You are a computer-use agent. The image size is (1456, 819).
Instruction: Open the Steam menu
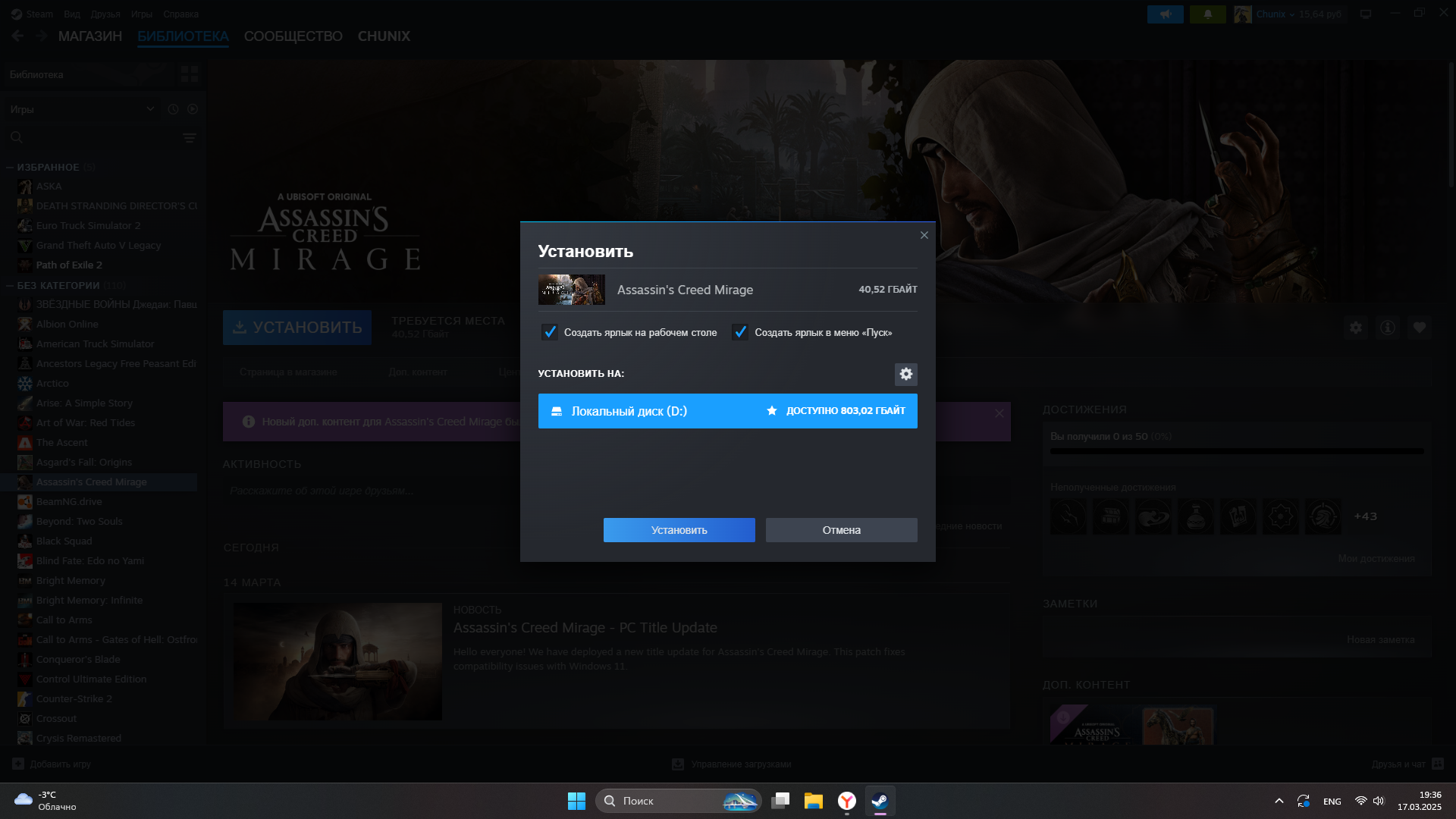click(33, 14)
